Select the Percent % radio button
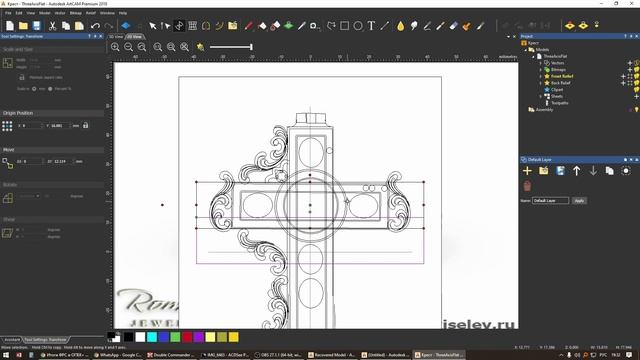640x360 pixels. (x=50, y=89)
